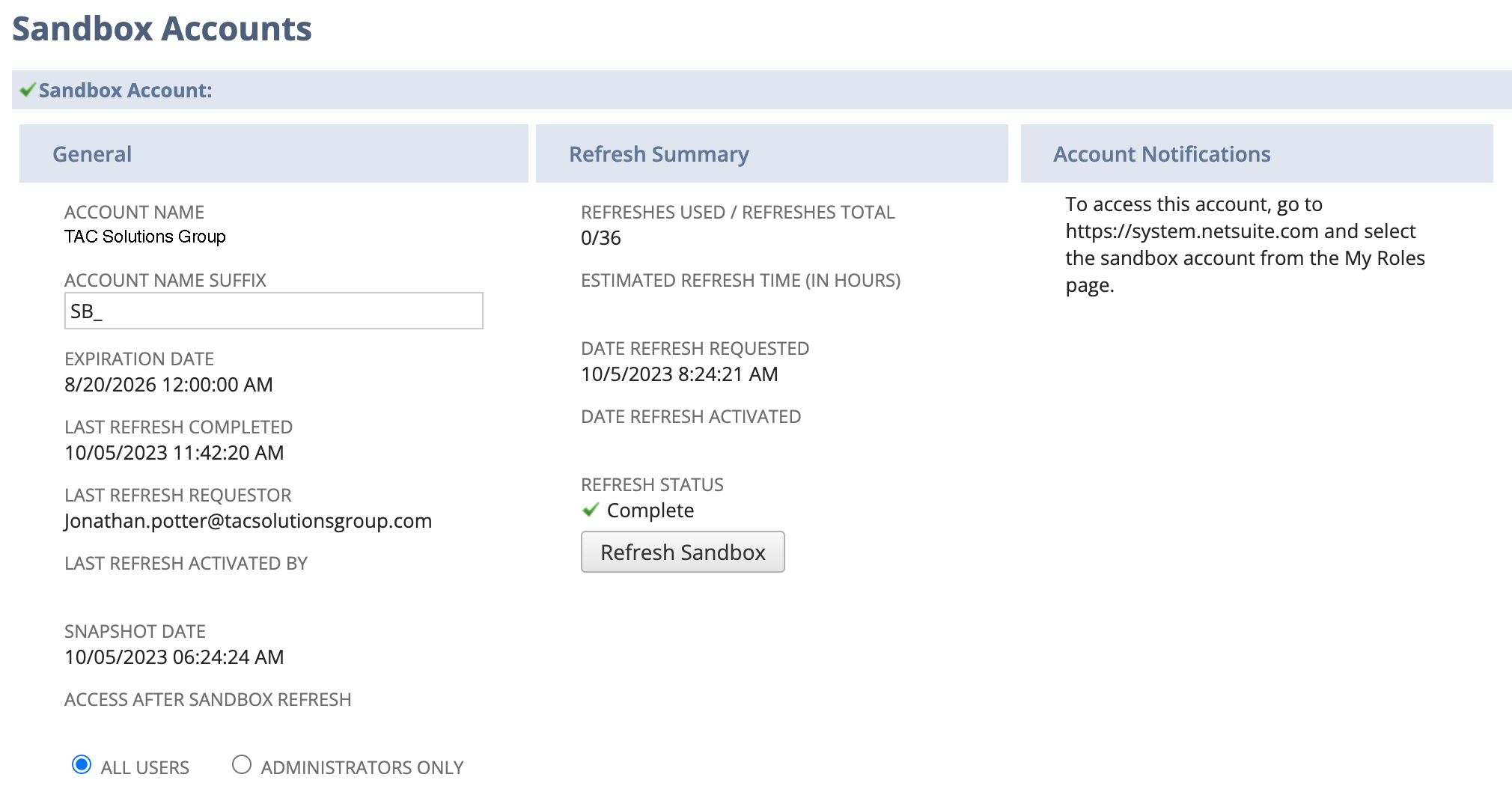
Task: Open the Account Notifications panel
Action: 1162,153
